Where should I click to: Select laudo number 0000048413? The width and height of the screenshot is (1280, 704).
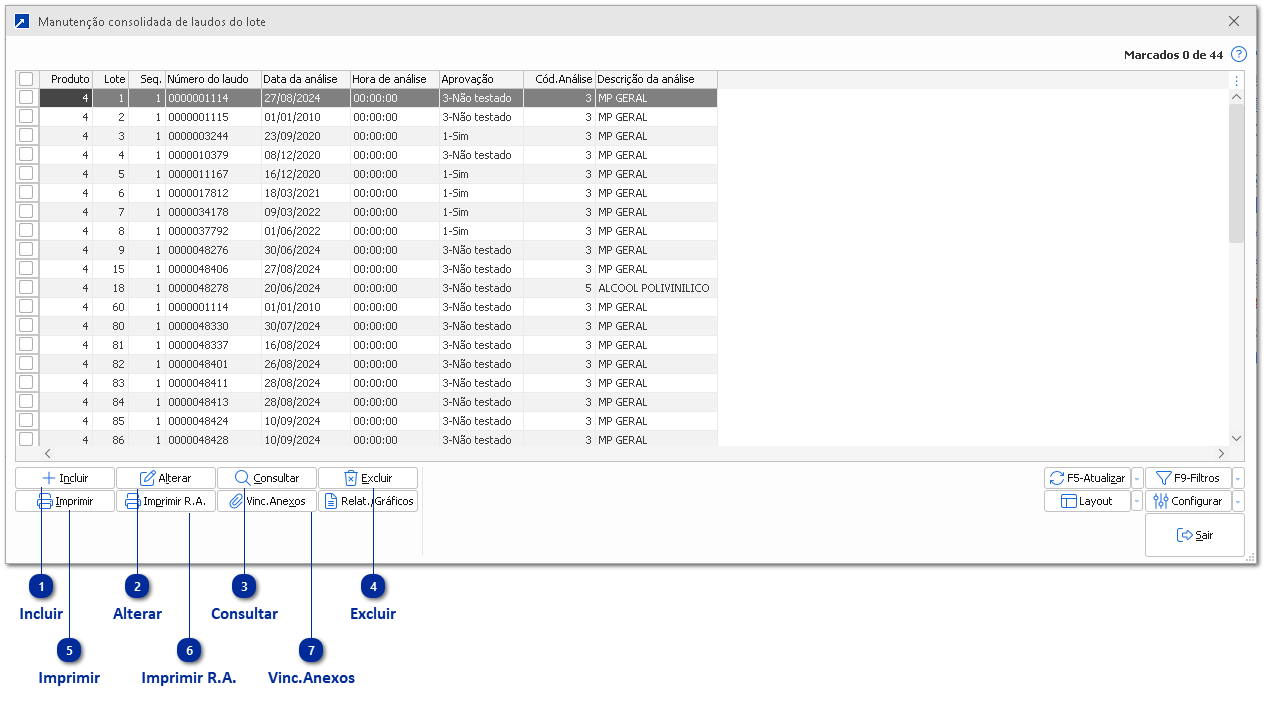(x=213, y=402)
